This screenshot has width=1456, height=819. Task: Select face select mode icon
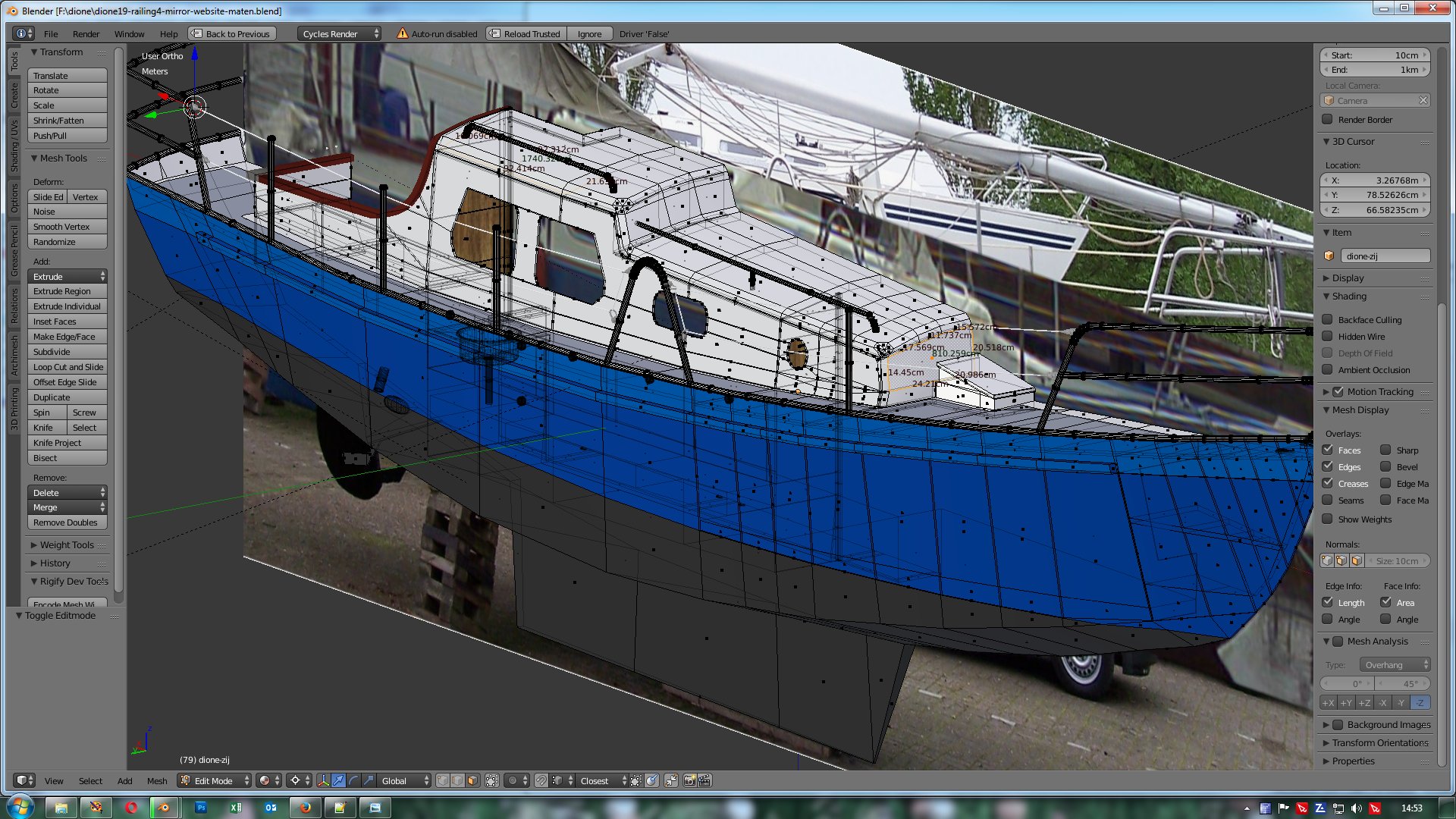tap(472, 780)
